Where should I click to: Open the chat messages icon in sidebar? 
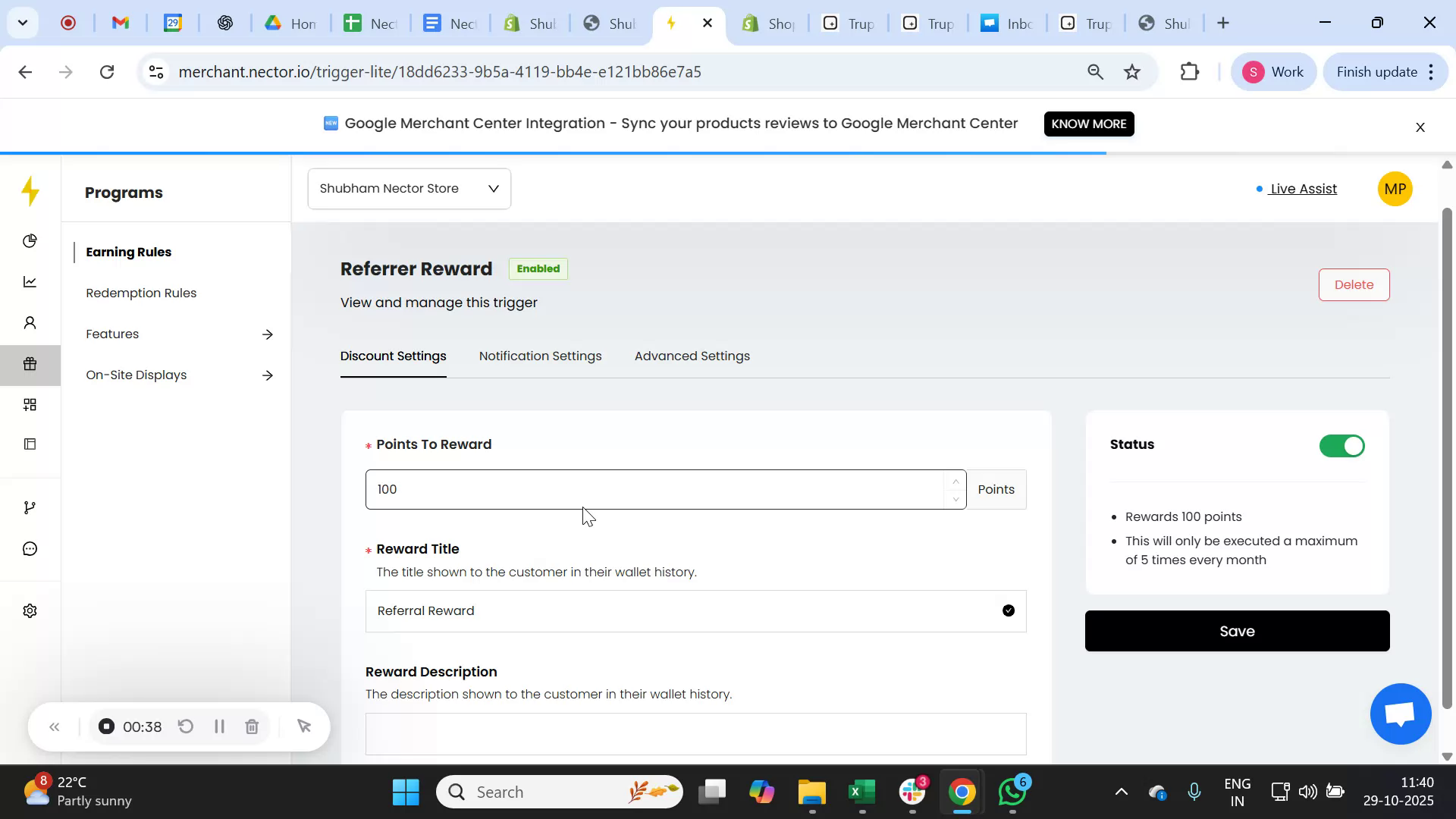click(30, 549)
